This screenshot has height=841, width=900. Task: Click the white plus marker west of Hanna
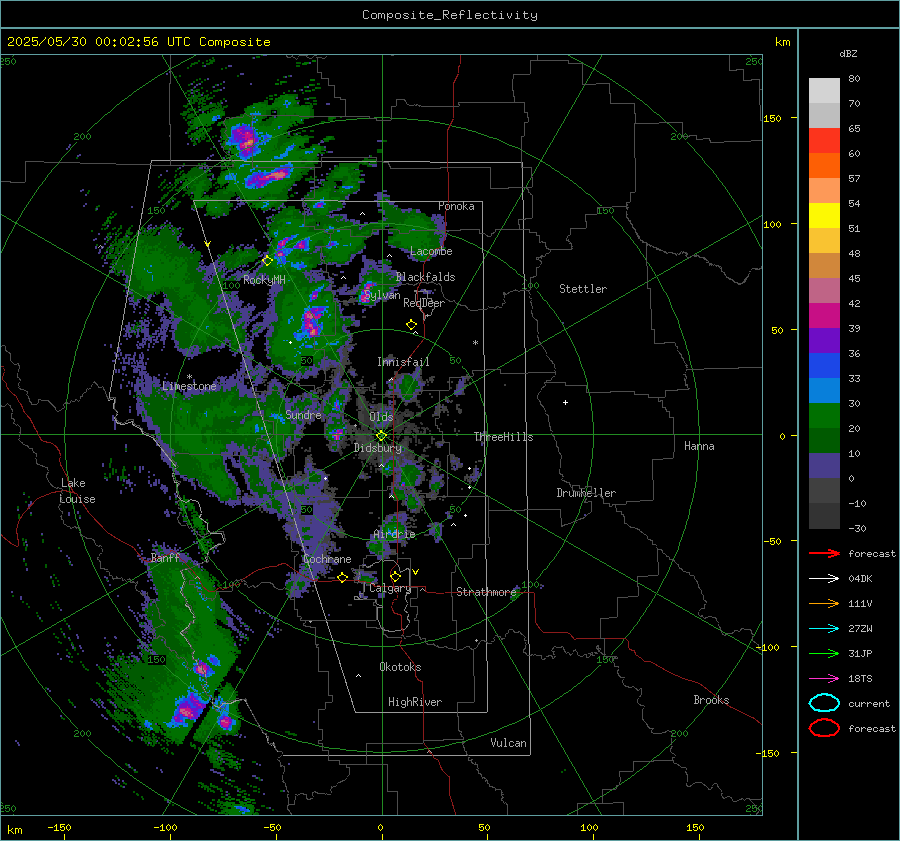[x=565, y=402]
